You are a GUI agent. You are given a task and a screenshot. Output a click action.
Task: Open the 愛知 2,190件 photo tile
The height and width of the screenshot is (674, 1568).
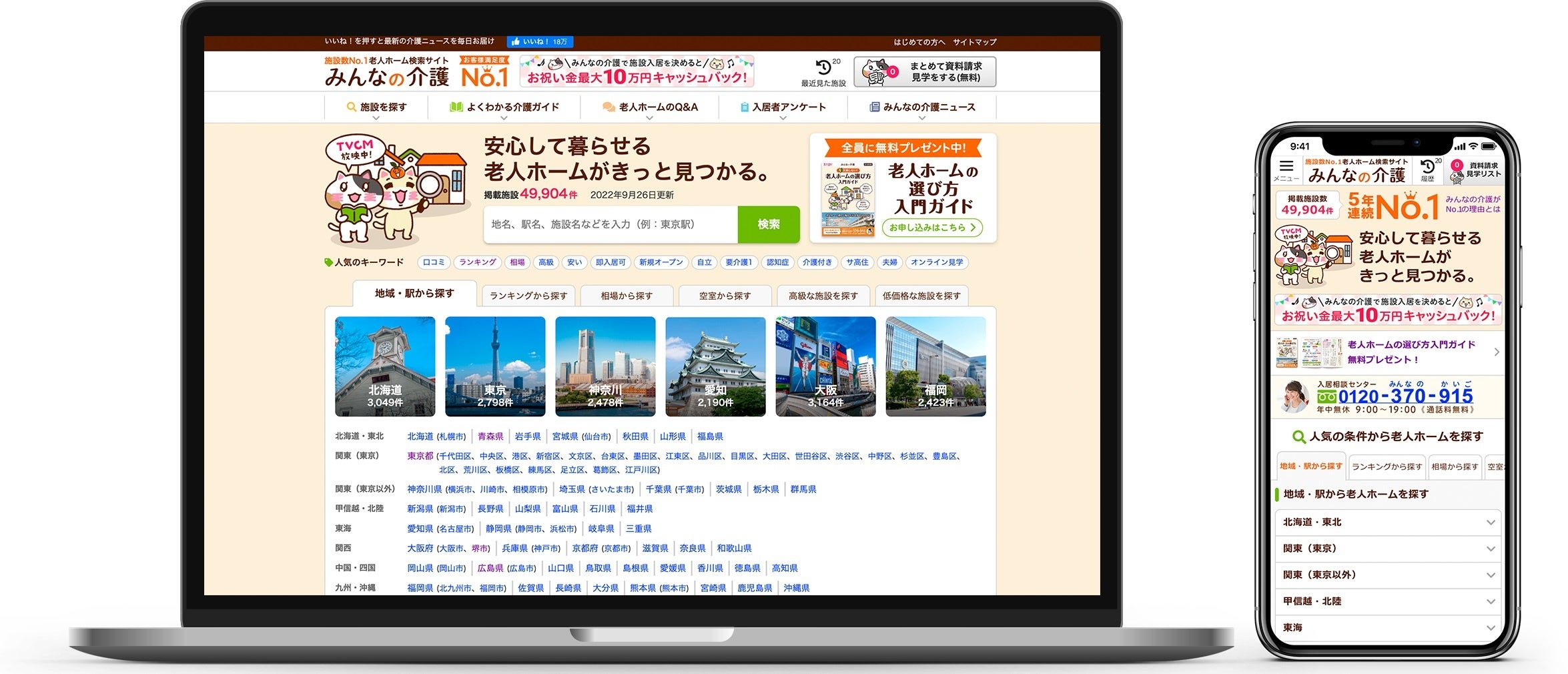pos(715,366)
